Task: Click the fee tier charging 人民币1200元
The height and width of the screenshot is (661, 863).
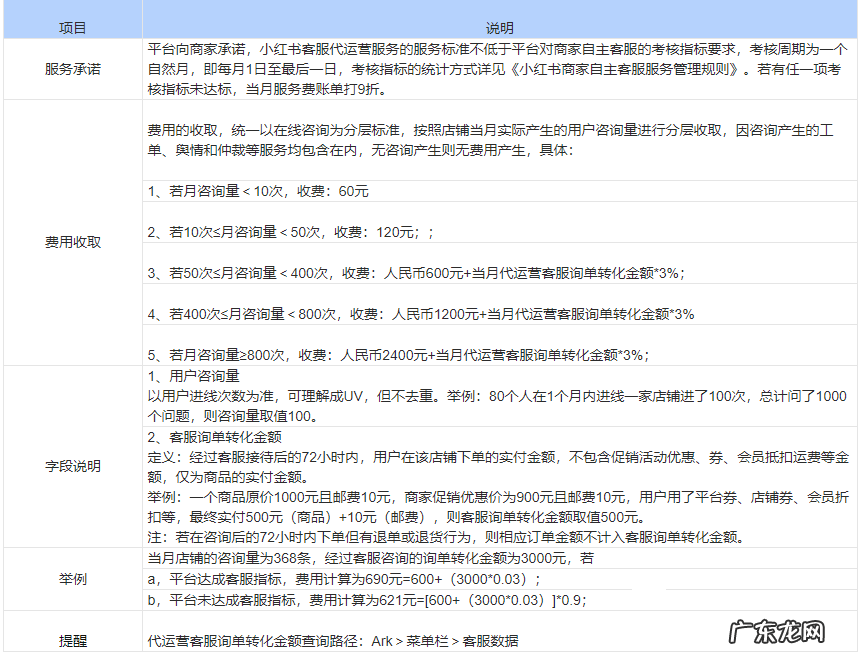Action: tap(420, 314)
